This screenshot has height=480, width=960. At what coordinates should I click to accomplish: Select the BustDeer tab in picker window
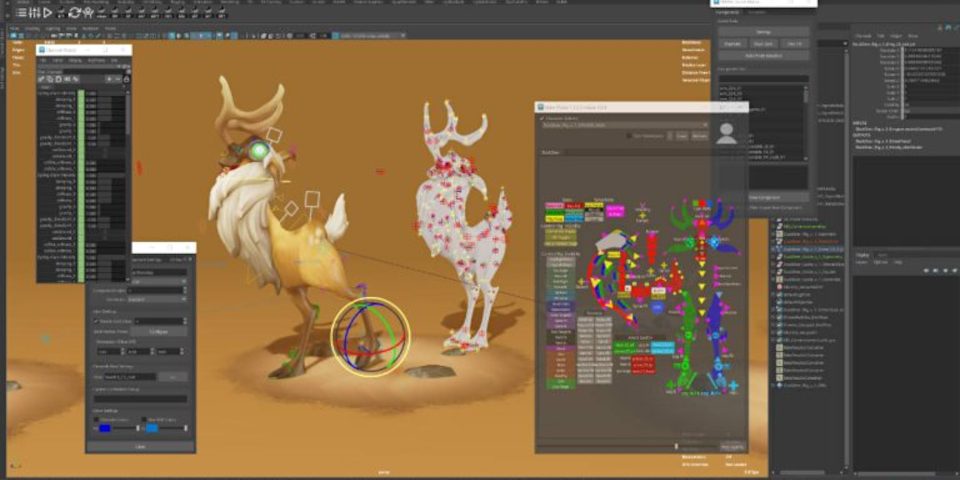click(x=549, y=152)
